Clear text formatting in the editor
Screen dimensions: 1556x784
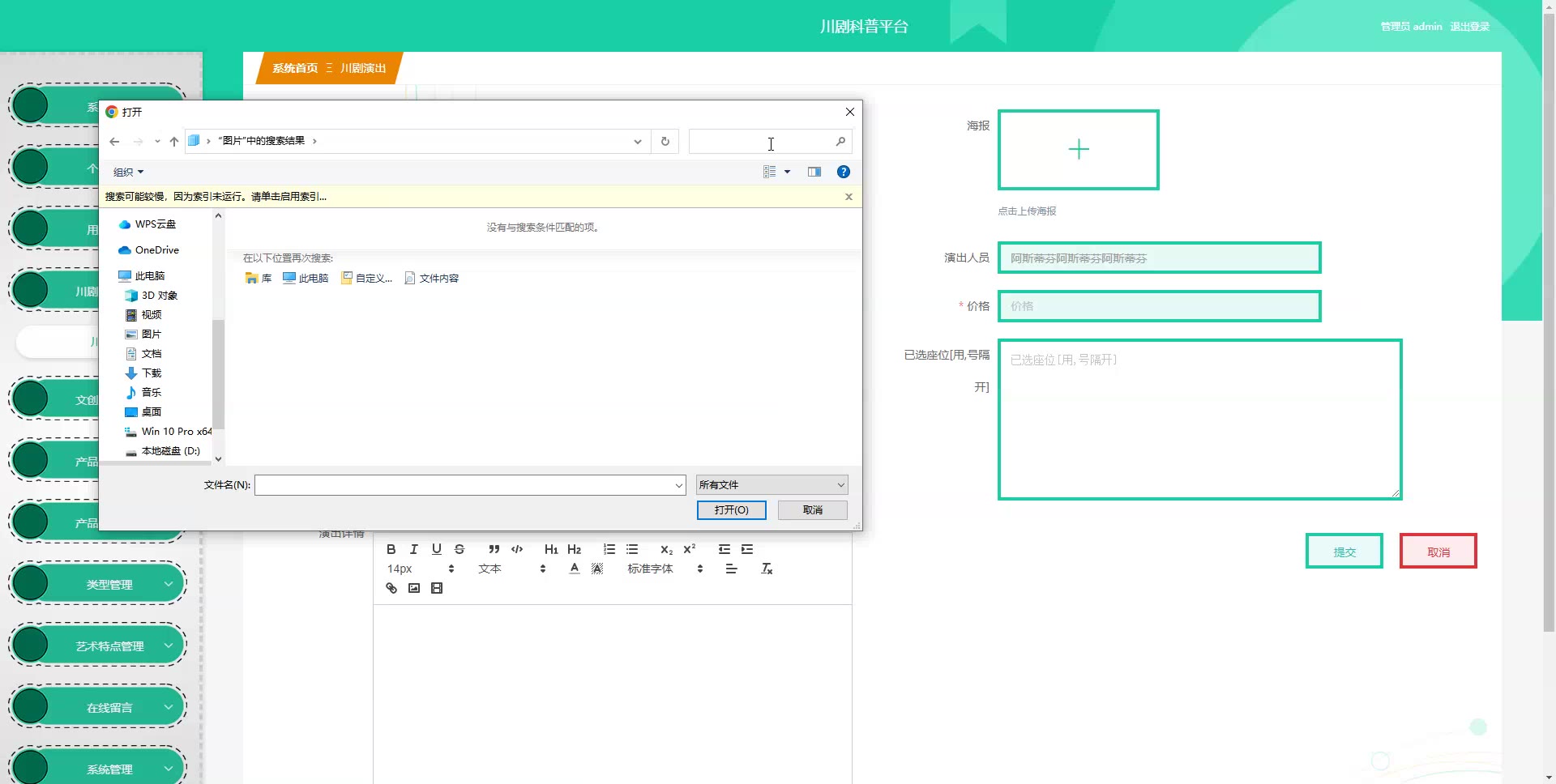tap(767, 569)
